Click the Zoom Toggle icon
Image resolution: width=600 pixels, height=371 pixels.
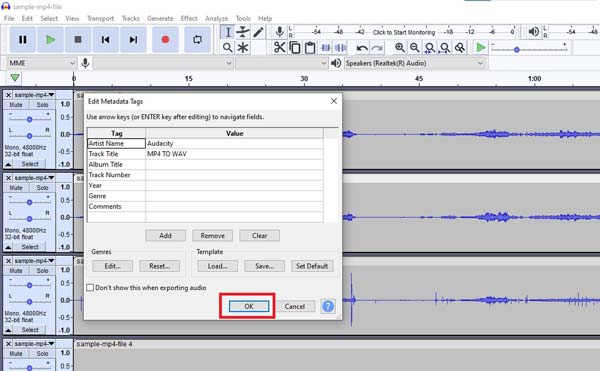coord(460,47)
